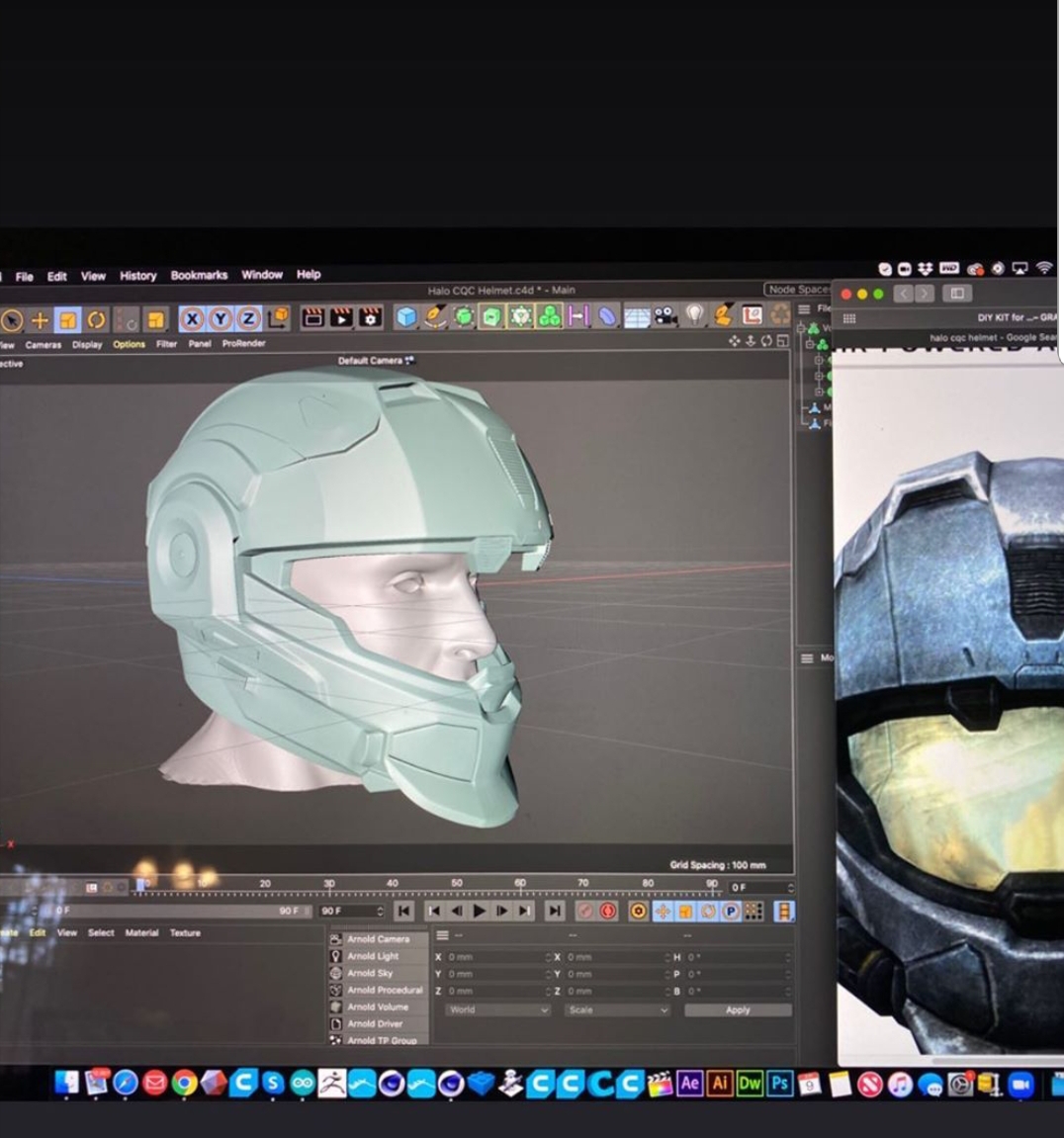This screenshot has width=1064, height=1138.
Task: Open the Scale mode dropdown
Action: click(616, 1009)
